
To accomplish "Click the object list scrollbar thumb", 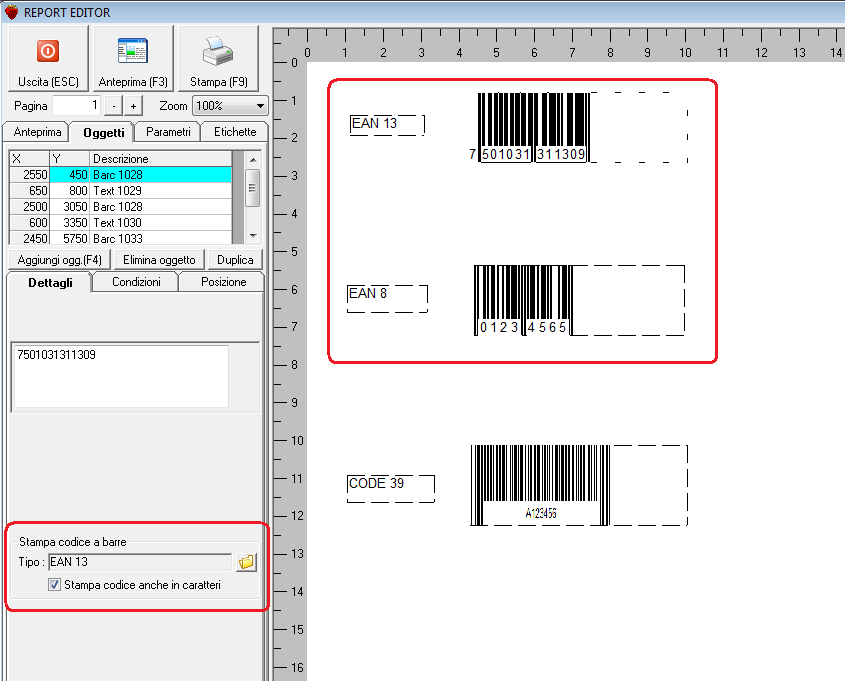I will coord(253,187).
